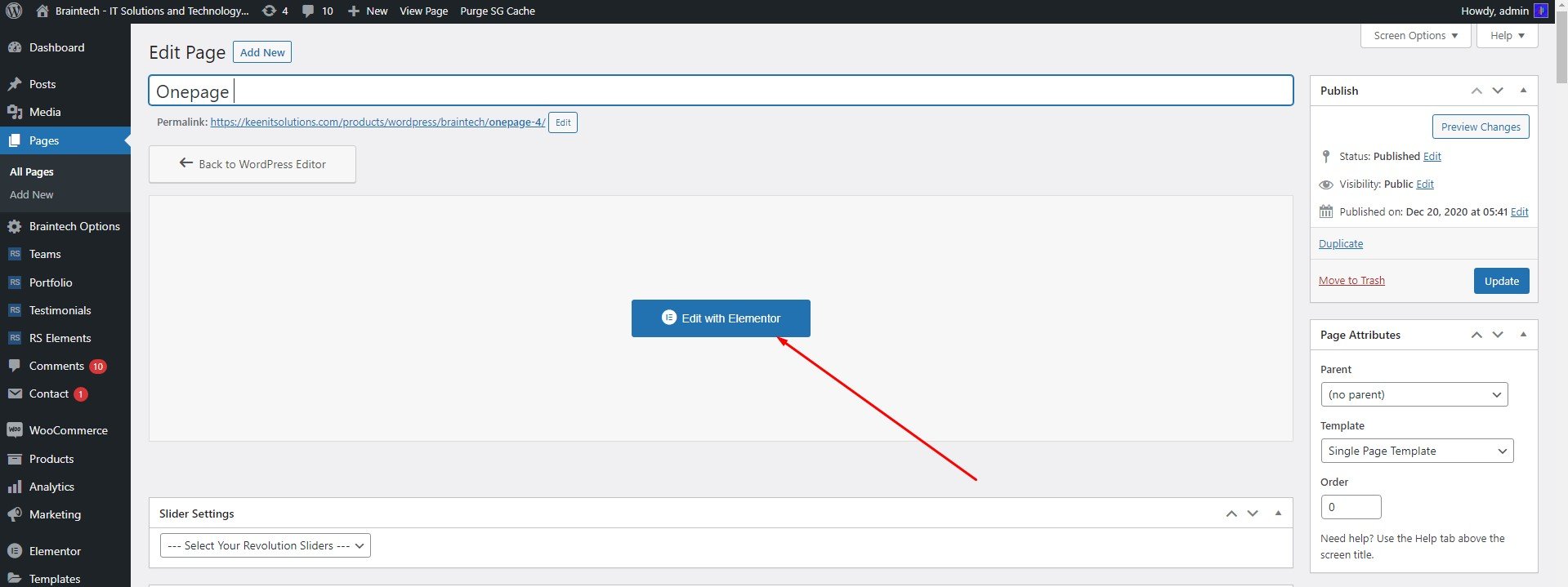Click the Move to Trash link
1568x587 pixels.
click(1351, 280)
